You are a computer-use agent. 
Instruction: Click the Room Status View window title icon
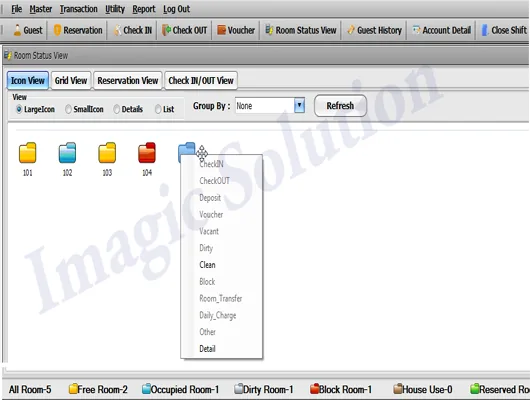[x=8, y=55]
